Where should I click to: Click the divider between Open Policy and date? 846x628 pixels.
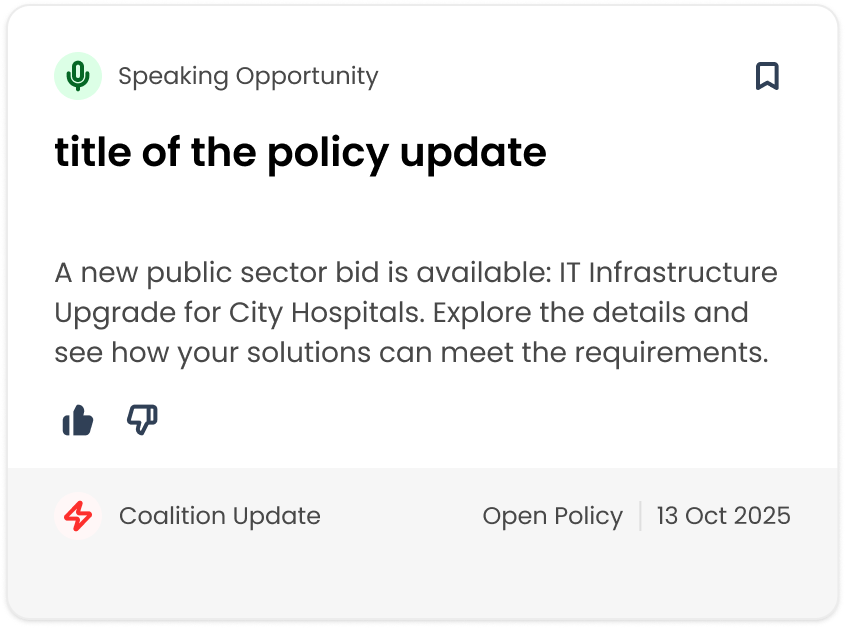pos(640,516)
